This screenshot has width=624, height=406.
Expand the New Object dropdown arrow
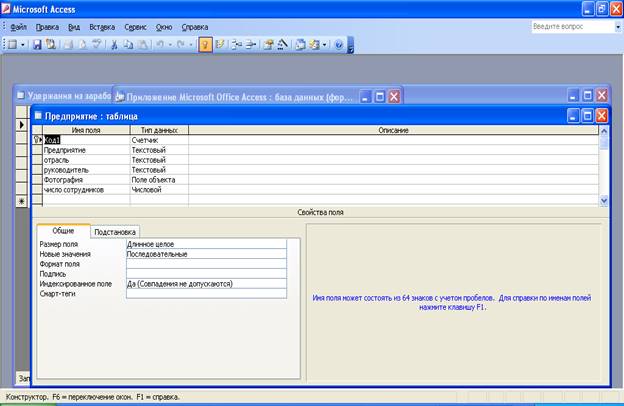pyautogui.click(x=326, y=45)
